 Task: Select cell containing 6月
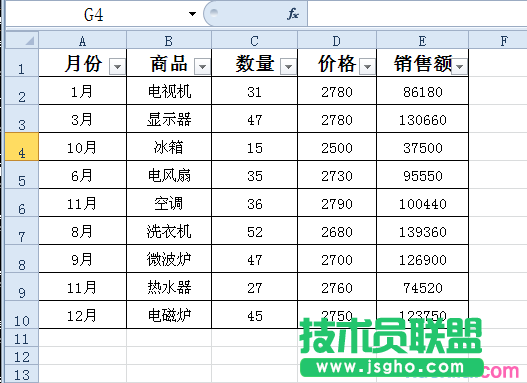tap(83, 175)
